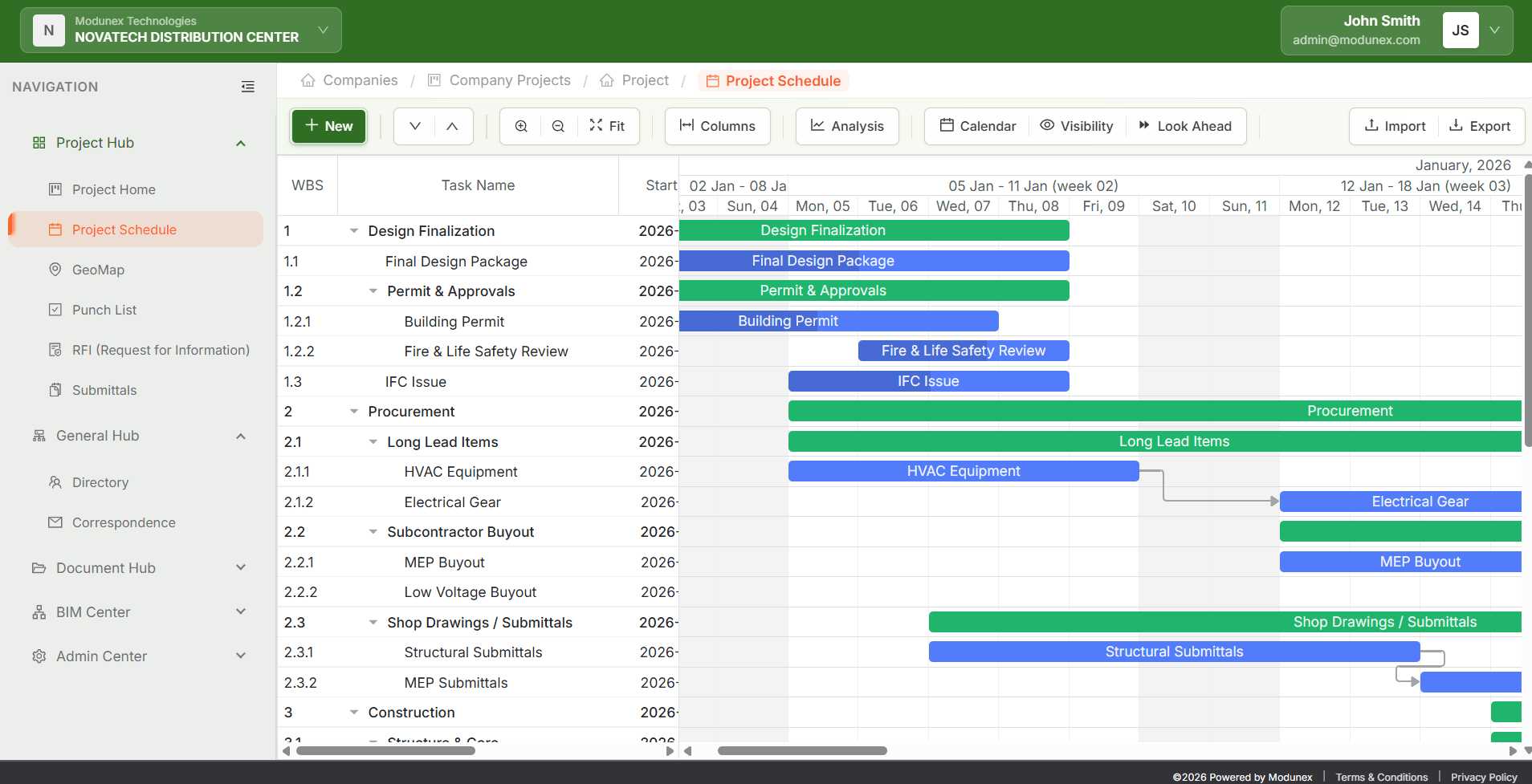This screenshot has width=1532, height=784.
Task: Collapse the Project Hub section
Action: (x=240, y=143)
